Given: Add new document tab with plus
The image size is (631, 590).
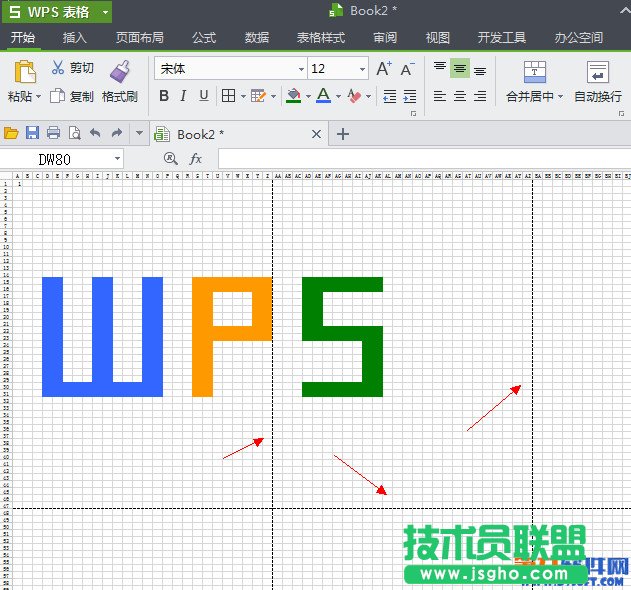Looking at the screenshot, I should (x=343, y=134).
